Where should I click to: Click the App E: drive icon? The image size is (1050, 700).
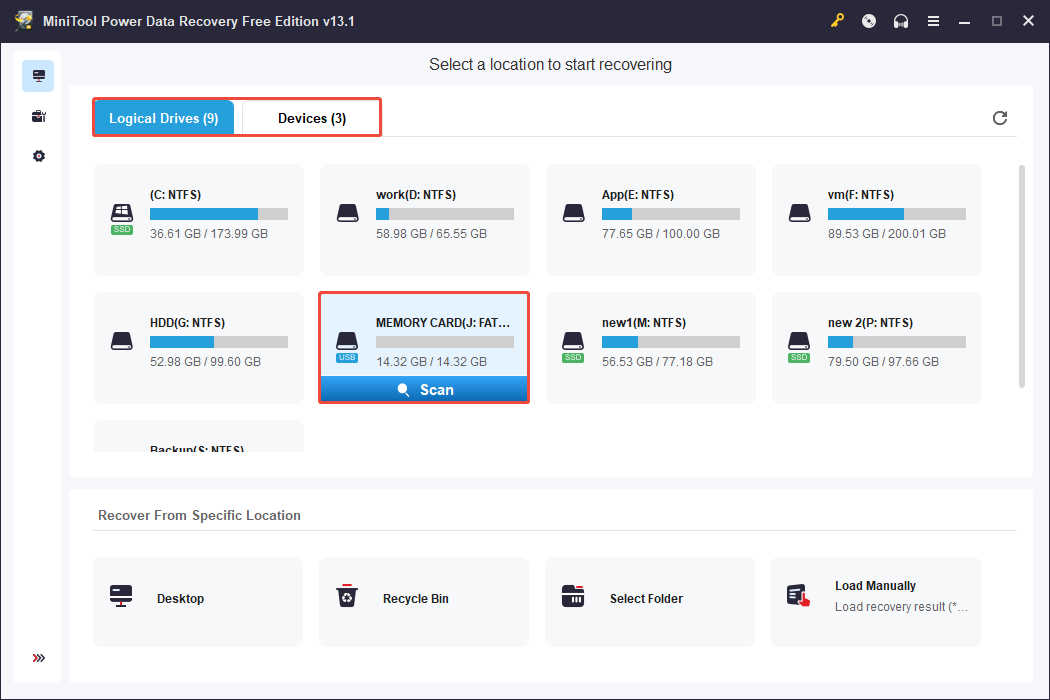pyautogui.click(x=573, y=214)
